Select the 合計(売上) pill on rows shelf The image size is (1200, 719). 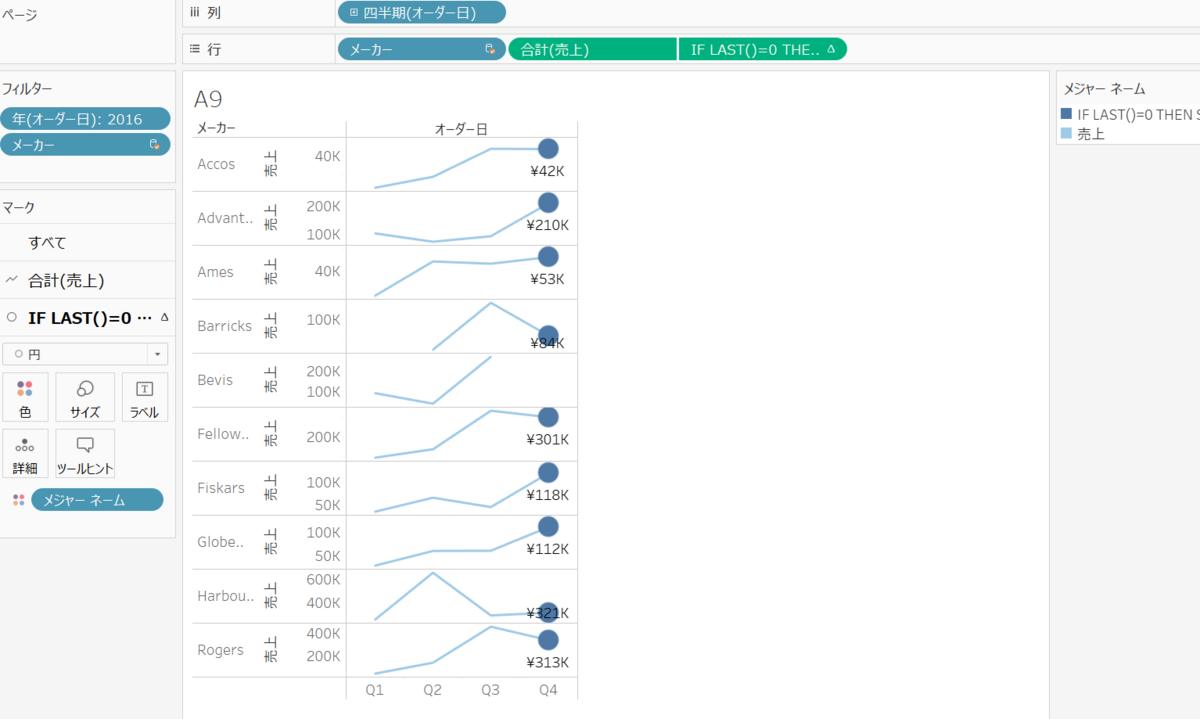tap(592, 49)
